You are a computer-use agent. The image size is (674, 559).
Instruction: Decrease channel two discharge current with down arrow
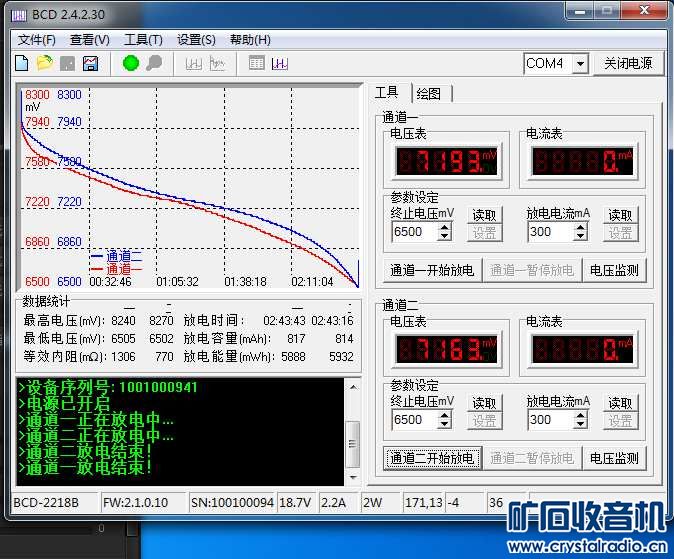(x=581, y=424)
